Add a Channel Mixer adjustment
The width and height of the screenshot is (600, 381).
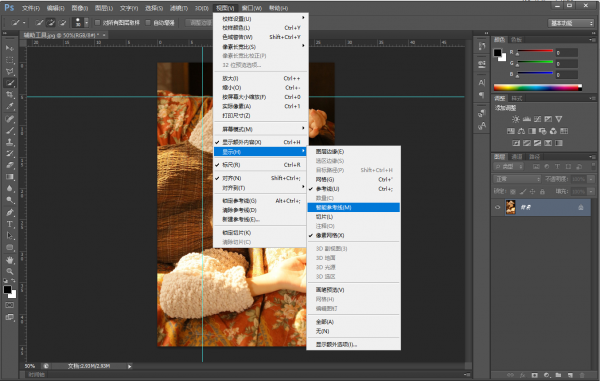(553, 131)
